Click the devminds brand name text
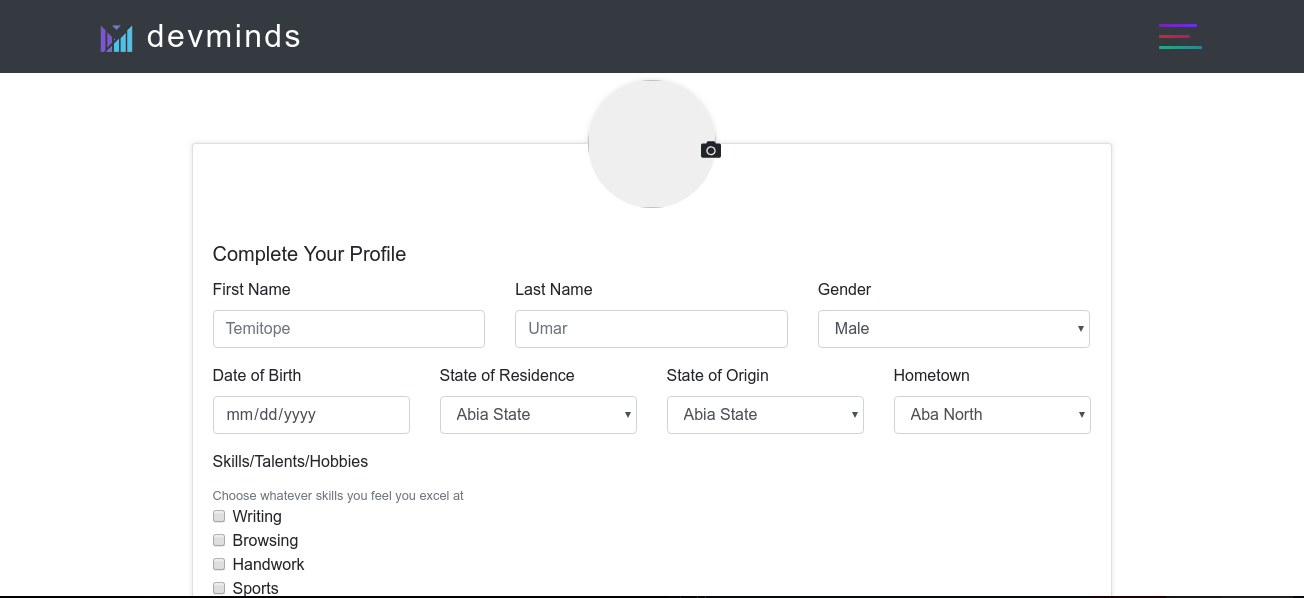Viewport: 1304px width, 598px height. click(x=224, y=37)
